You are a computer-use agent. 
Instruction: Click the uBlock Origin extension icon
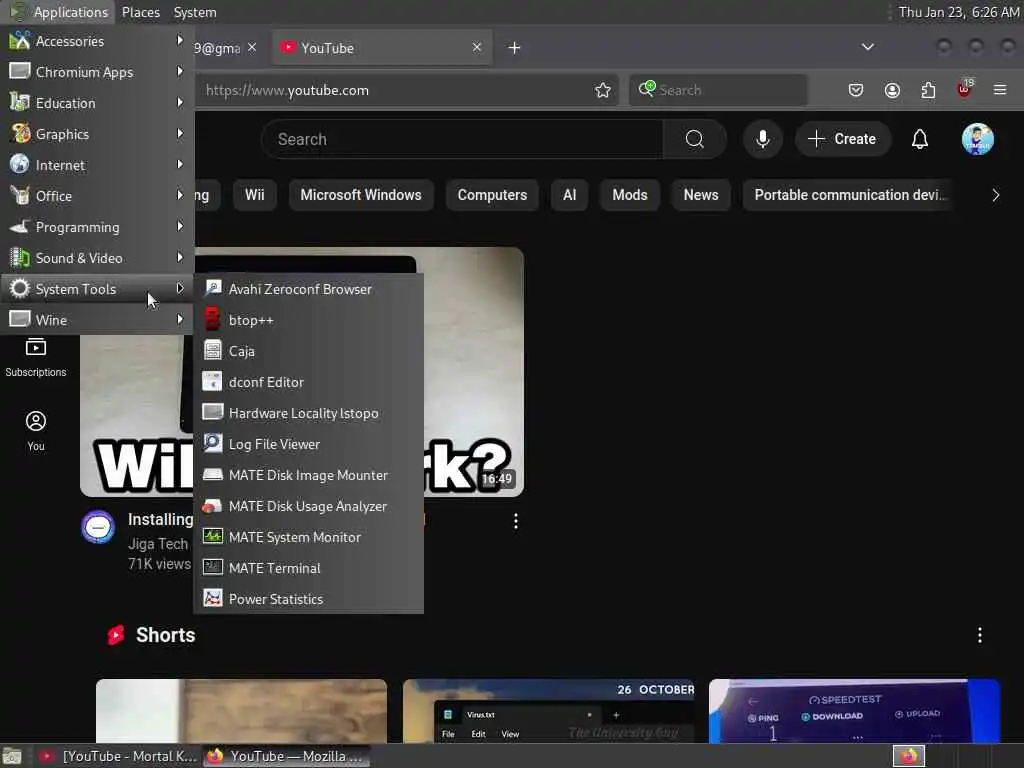pos(965,89)
